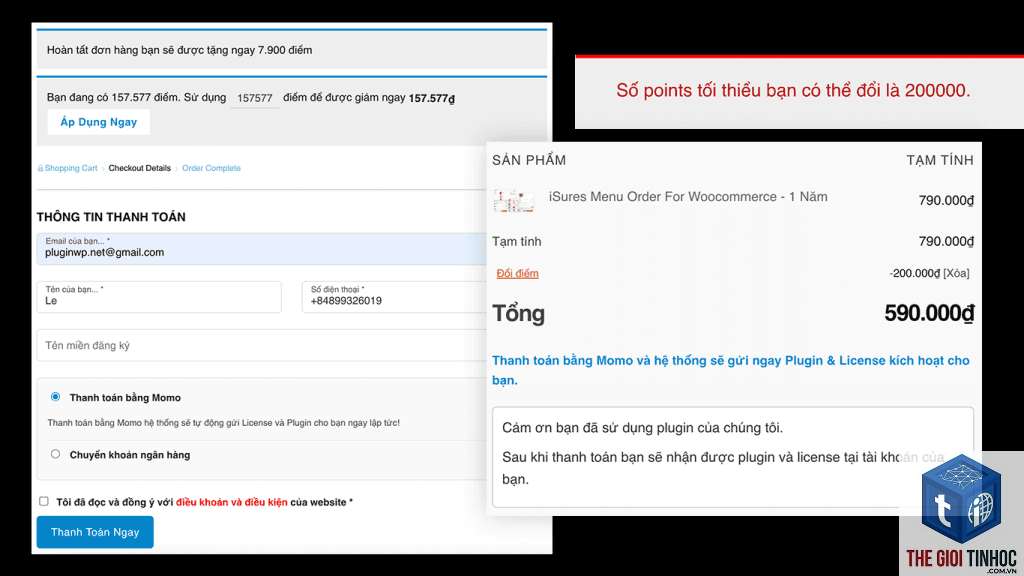
Task: Click the total amount 590.000₫
Action: pyautogui.click(x=929, y=313)
